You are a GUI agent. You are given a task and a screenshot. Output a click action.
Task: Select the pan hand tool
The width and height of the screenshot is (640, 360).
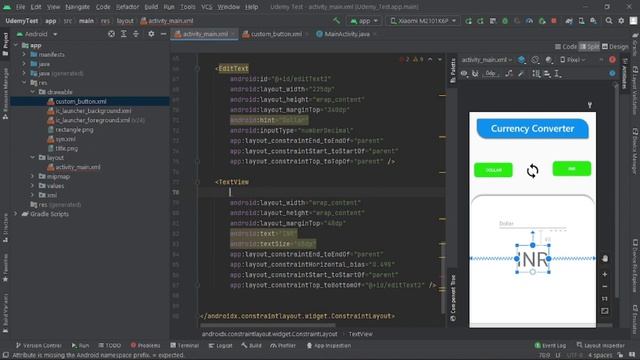coord(604,258)
